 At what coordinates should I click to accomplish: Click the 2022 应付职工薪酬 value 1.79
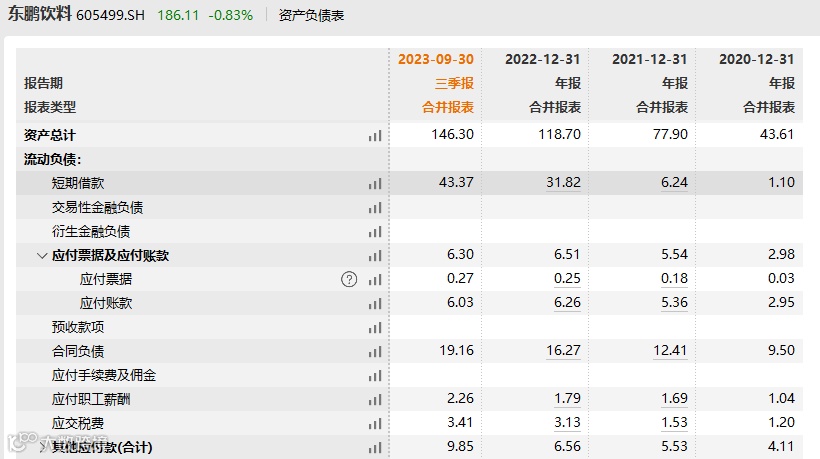[567, 398]
